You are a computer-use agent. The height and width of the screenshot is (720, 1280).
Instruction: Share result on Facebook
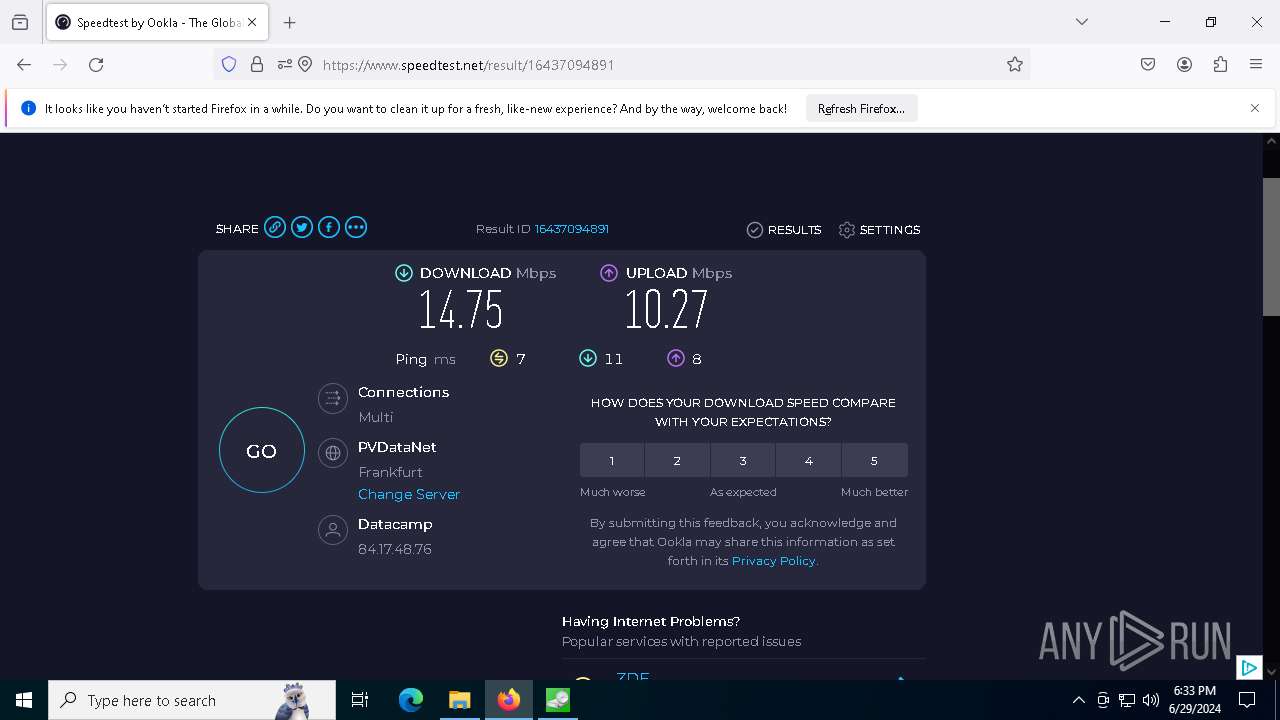pyautogui.click(x=329, y=228)
